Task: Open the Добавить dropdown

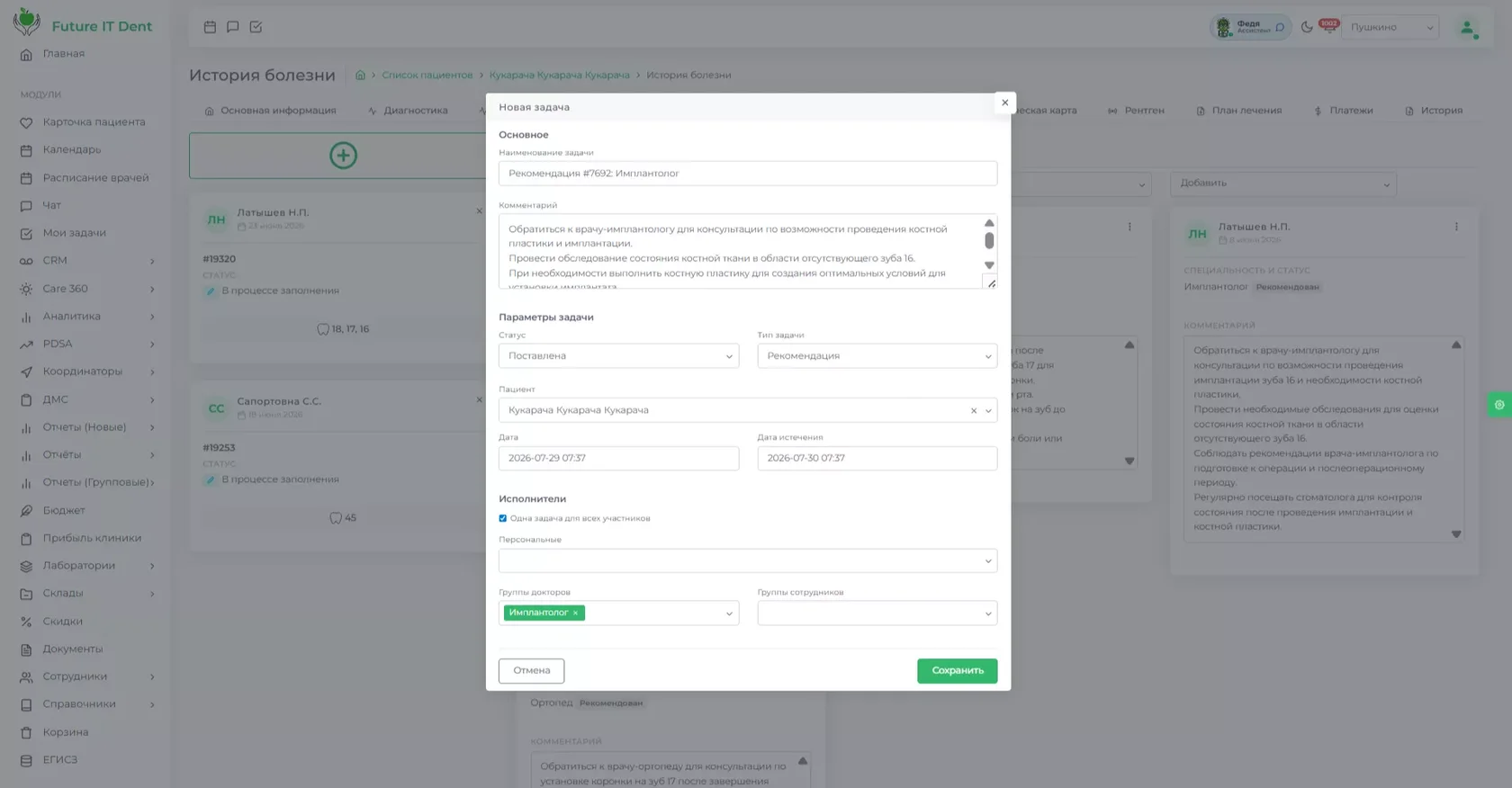Action: click(x=1282, y=184)
